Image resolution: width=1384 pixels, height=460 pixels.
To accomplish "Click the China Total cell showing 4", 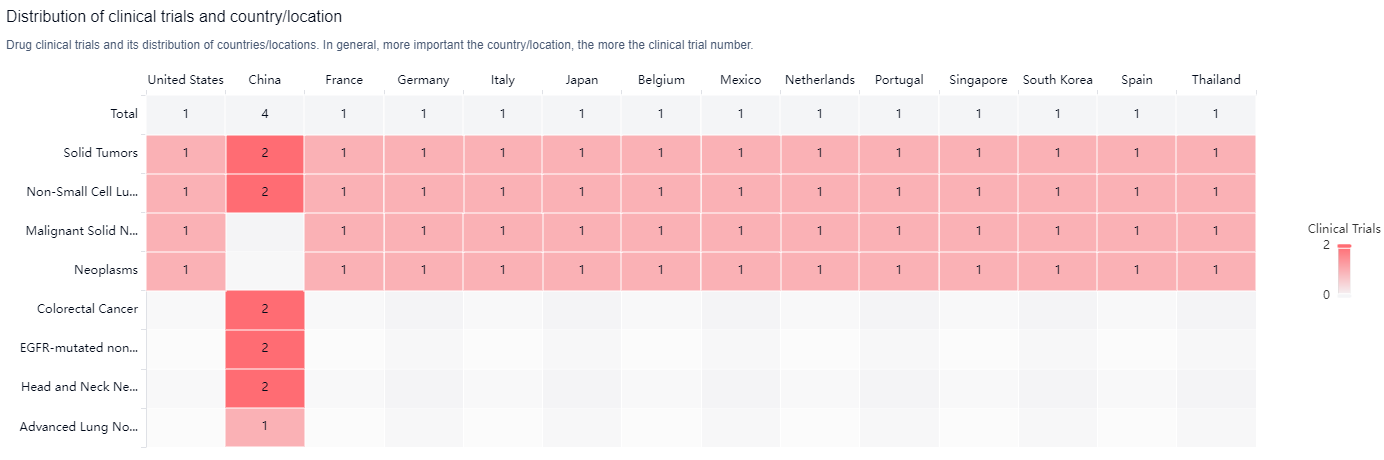I will [x=265, y=114].
